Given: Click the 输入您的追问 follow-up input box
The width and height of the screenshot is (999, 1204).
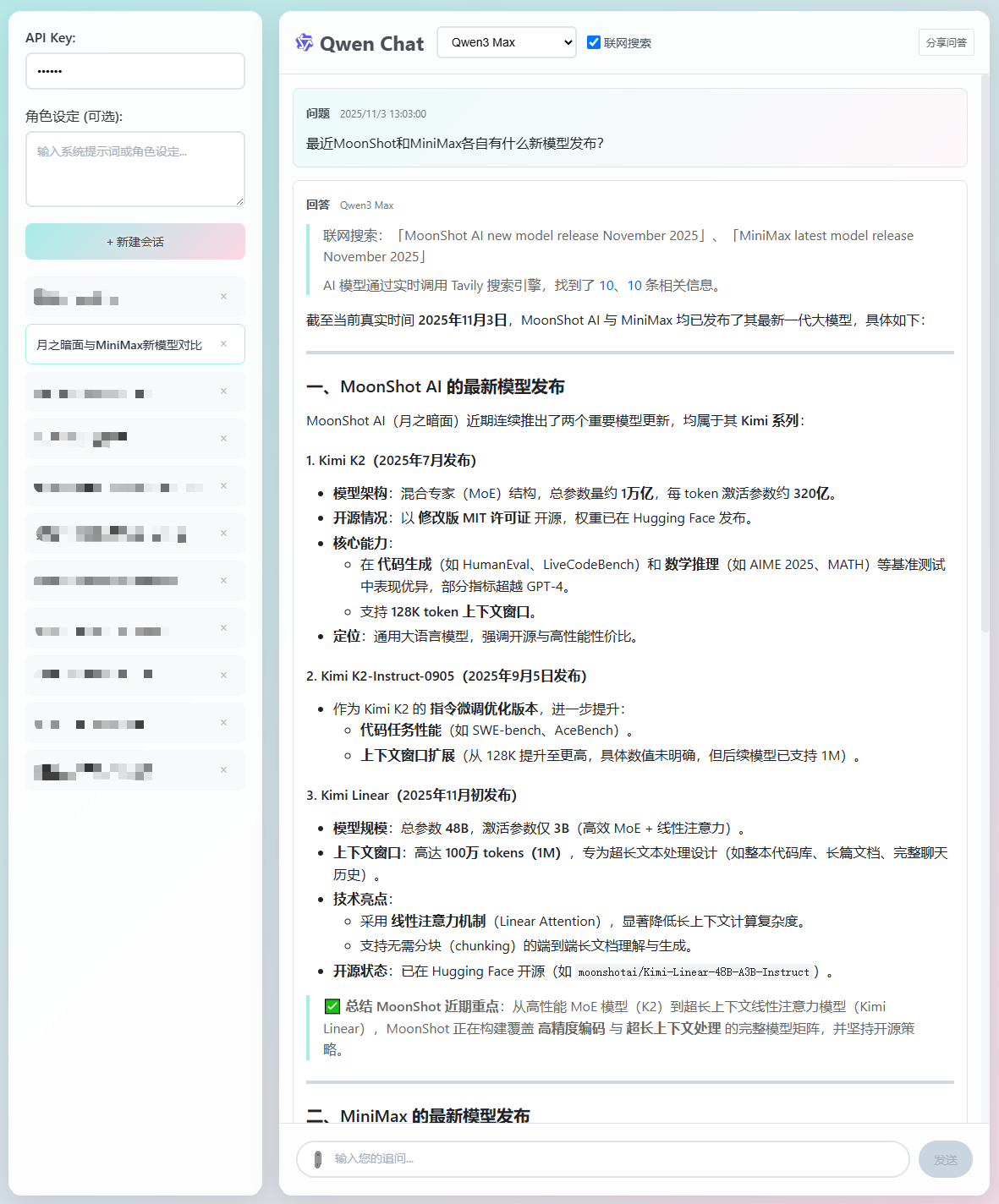Looking at the screenshot, I should tap(602, 1159).
